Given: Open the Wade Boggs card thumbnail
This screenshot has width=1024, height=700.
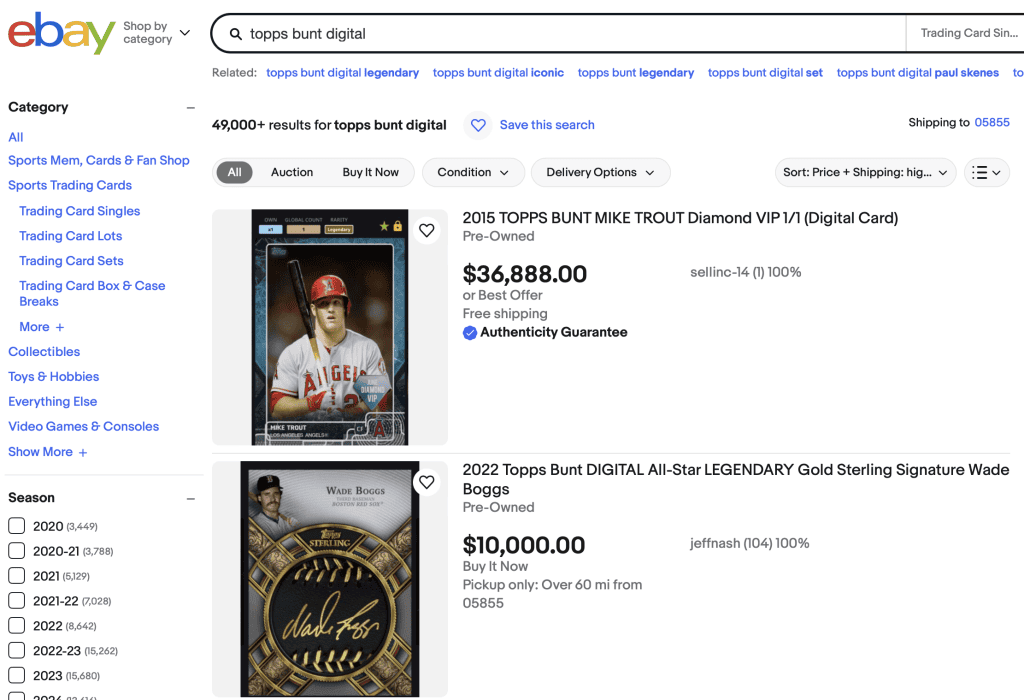Looking at the screenshot, I should pos(330,580).
